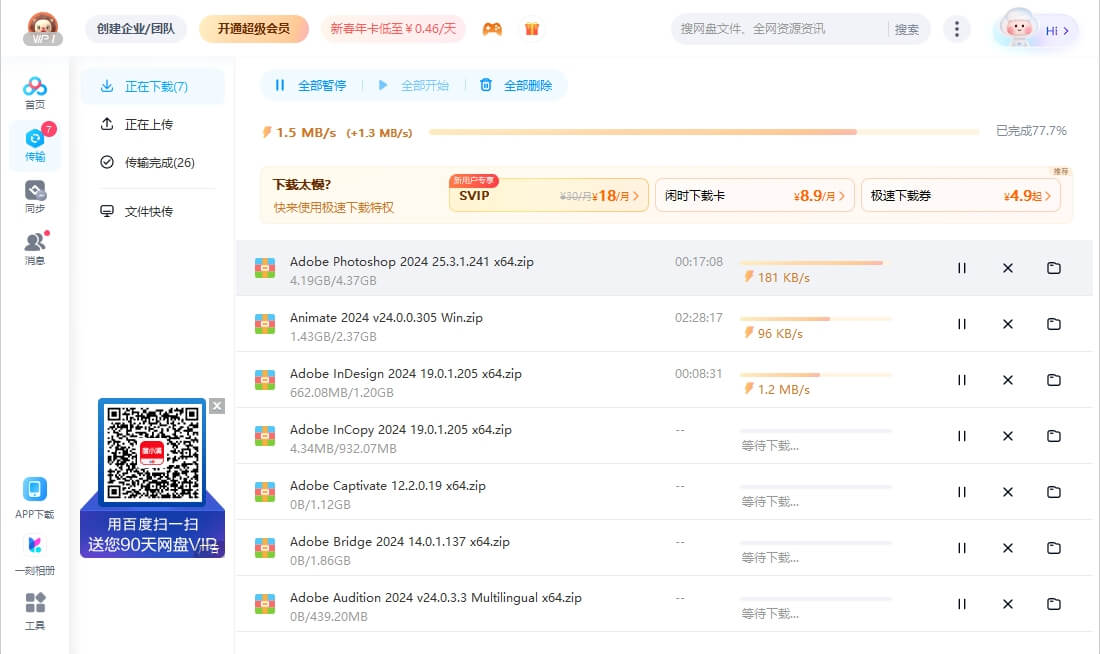Click 全部暂停 to pause all downloads
This screenshot has width=1100, height=654.
[310, 86]
